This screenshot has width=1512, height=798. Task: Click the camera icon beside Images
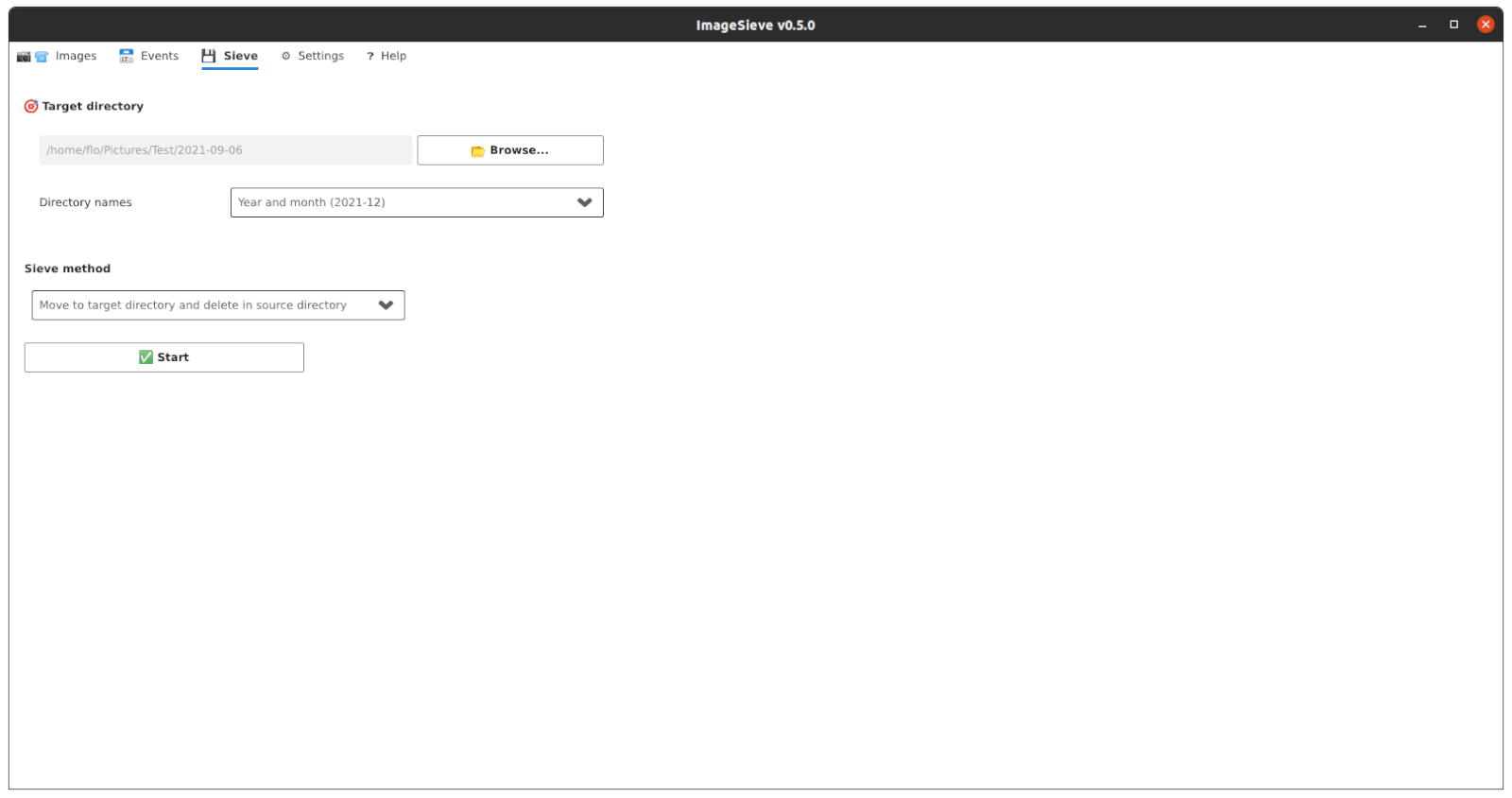coord(24,57)
